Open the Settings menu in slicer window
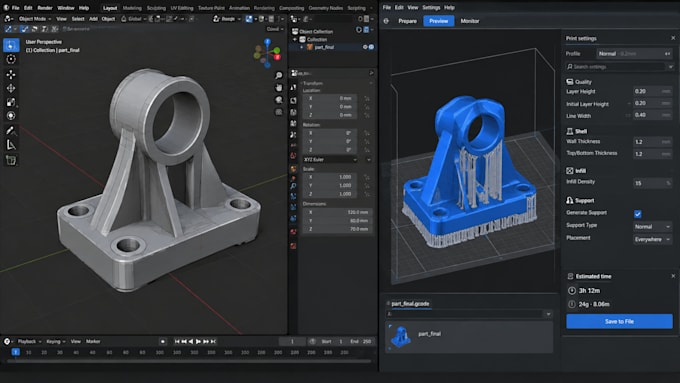 431,7
